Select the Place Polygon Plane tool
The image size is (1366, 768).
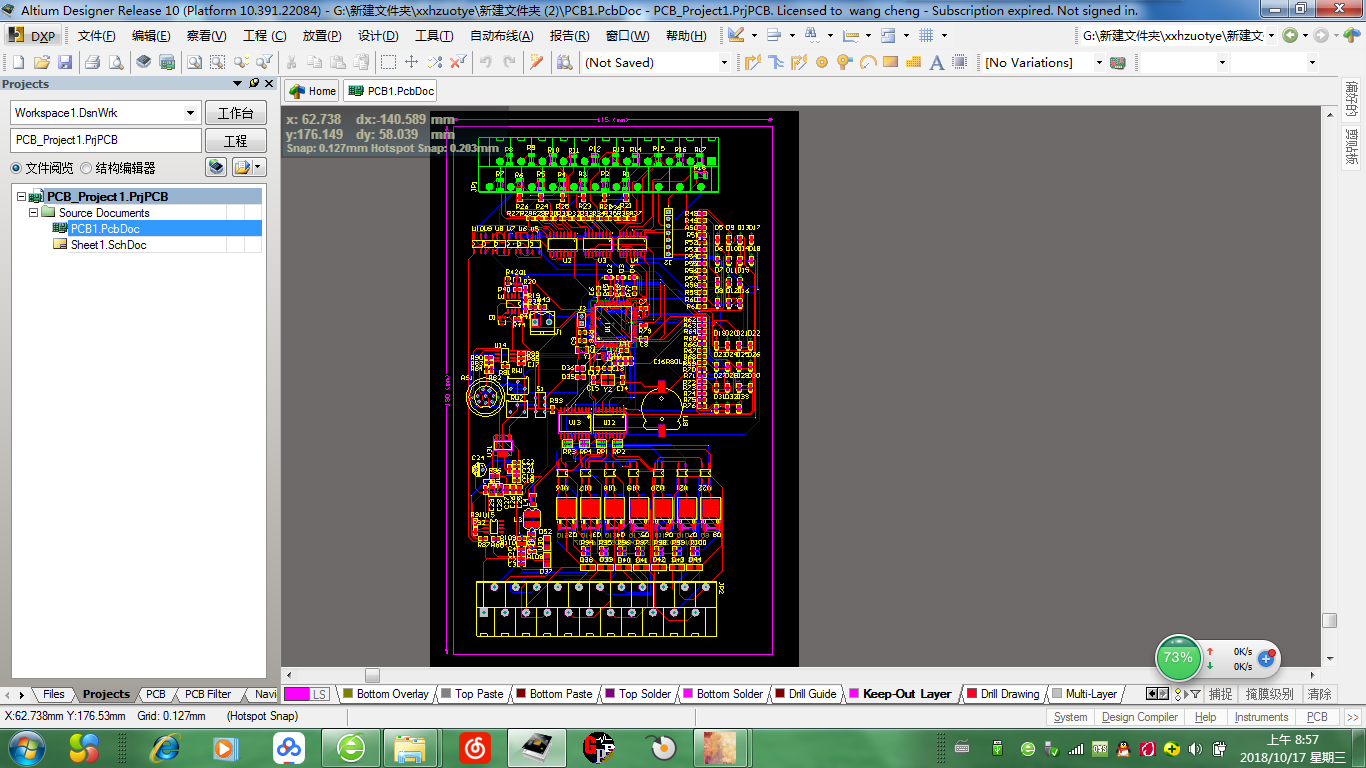[x=914, y=62]
